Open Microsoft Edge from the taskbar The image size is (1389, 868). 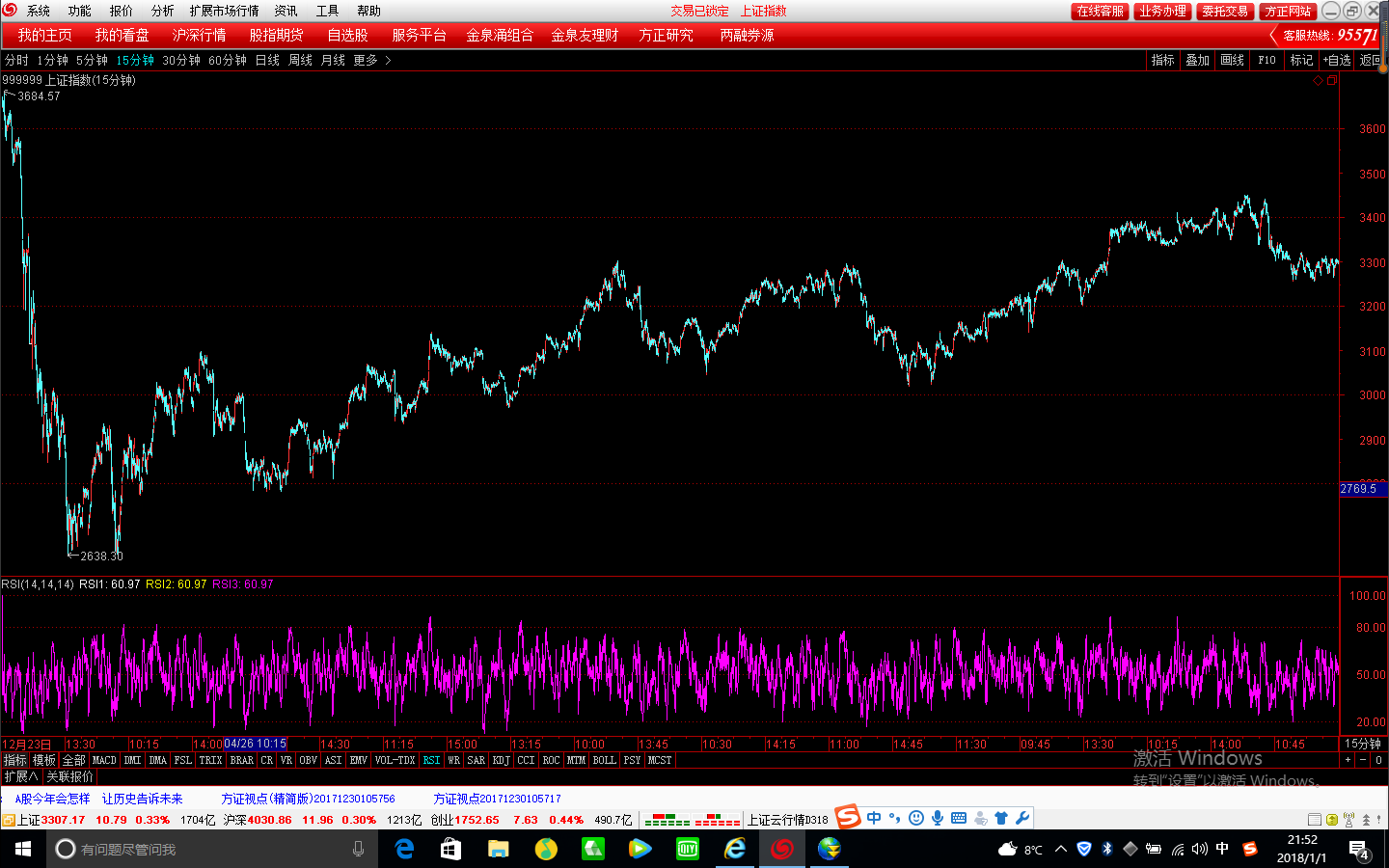405,849
